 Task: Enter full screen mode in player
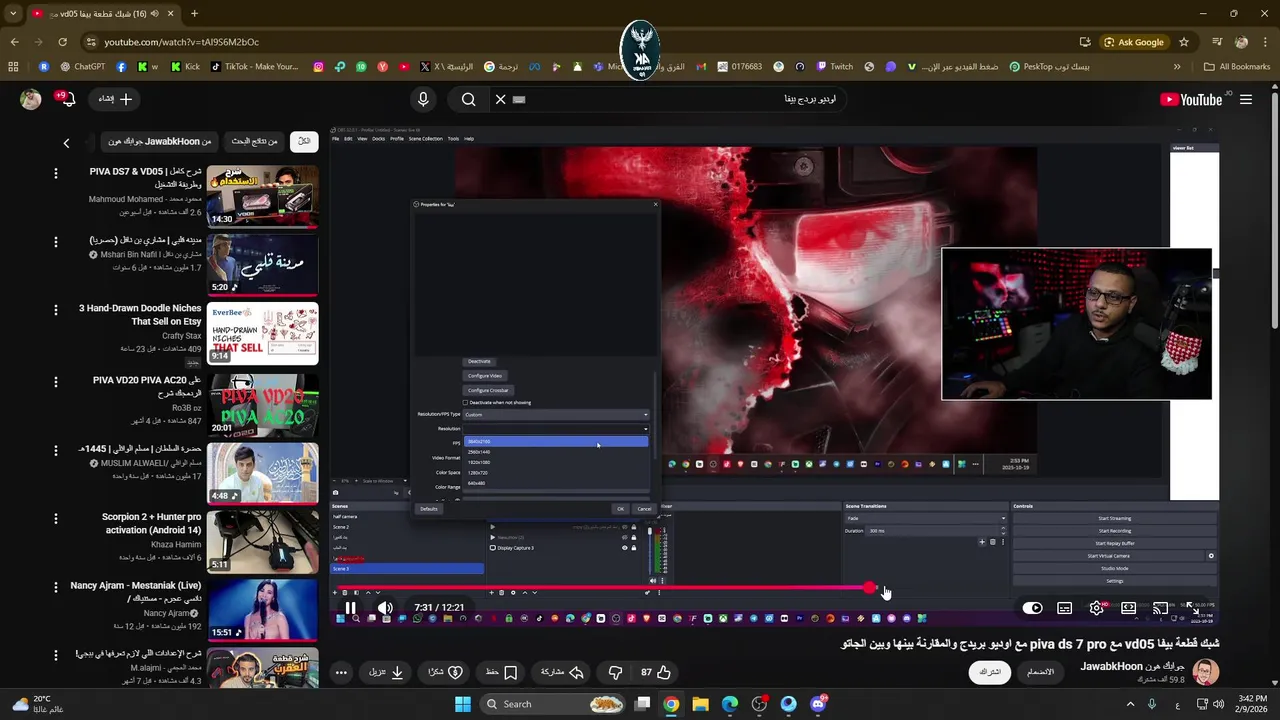[x=1192, y=608]
